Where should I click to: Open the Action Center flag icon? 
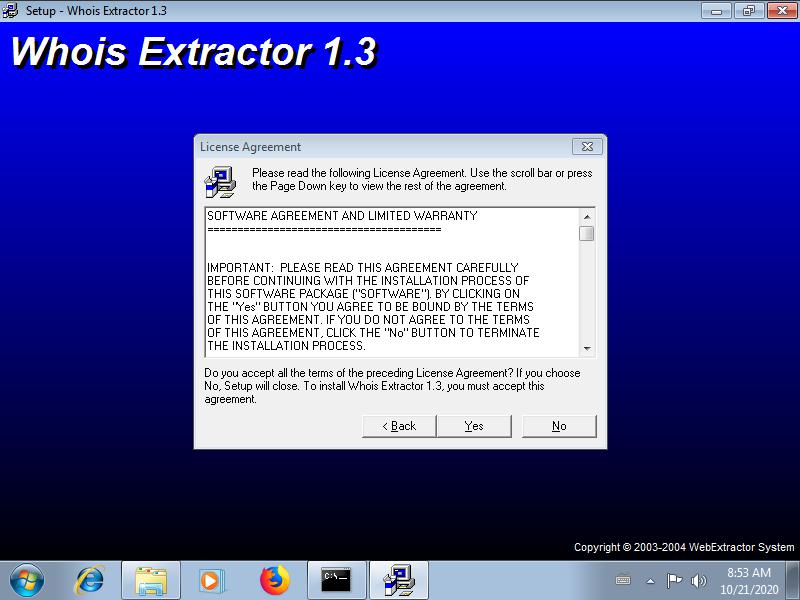point(674,581)
